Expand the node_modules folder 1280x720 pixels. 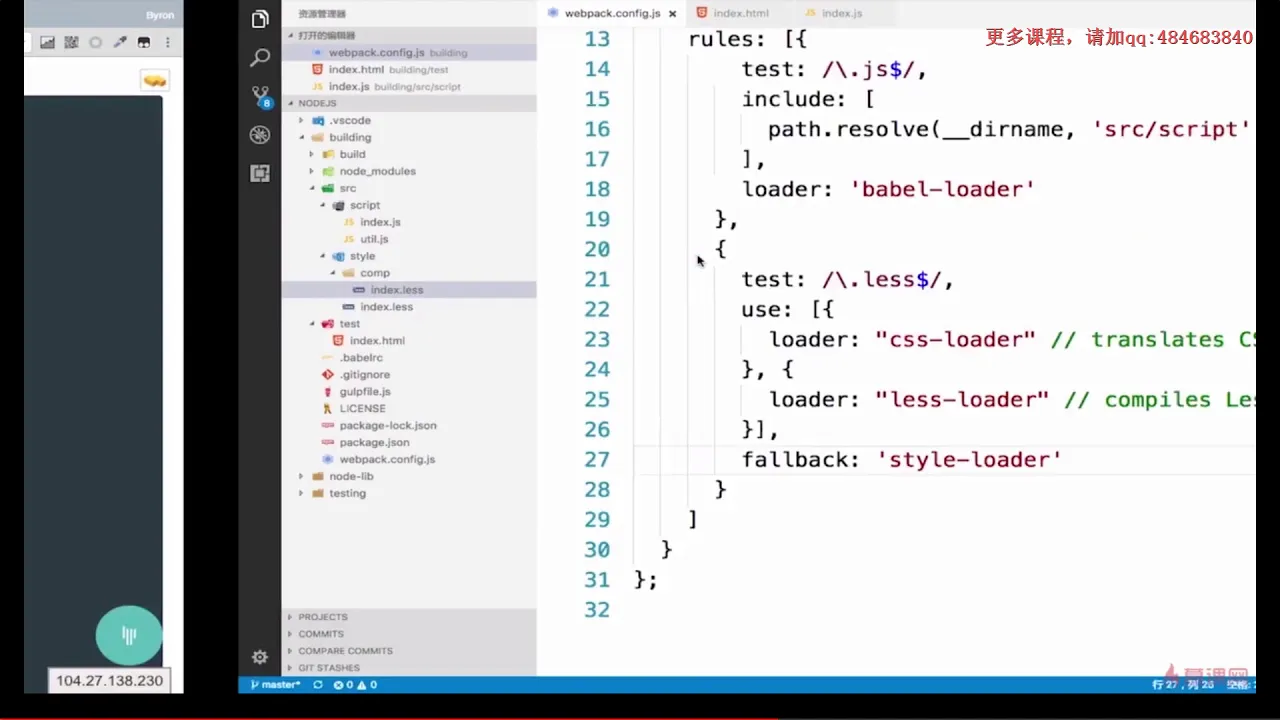409,171
